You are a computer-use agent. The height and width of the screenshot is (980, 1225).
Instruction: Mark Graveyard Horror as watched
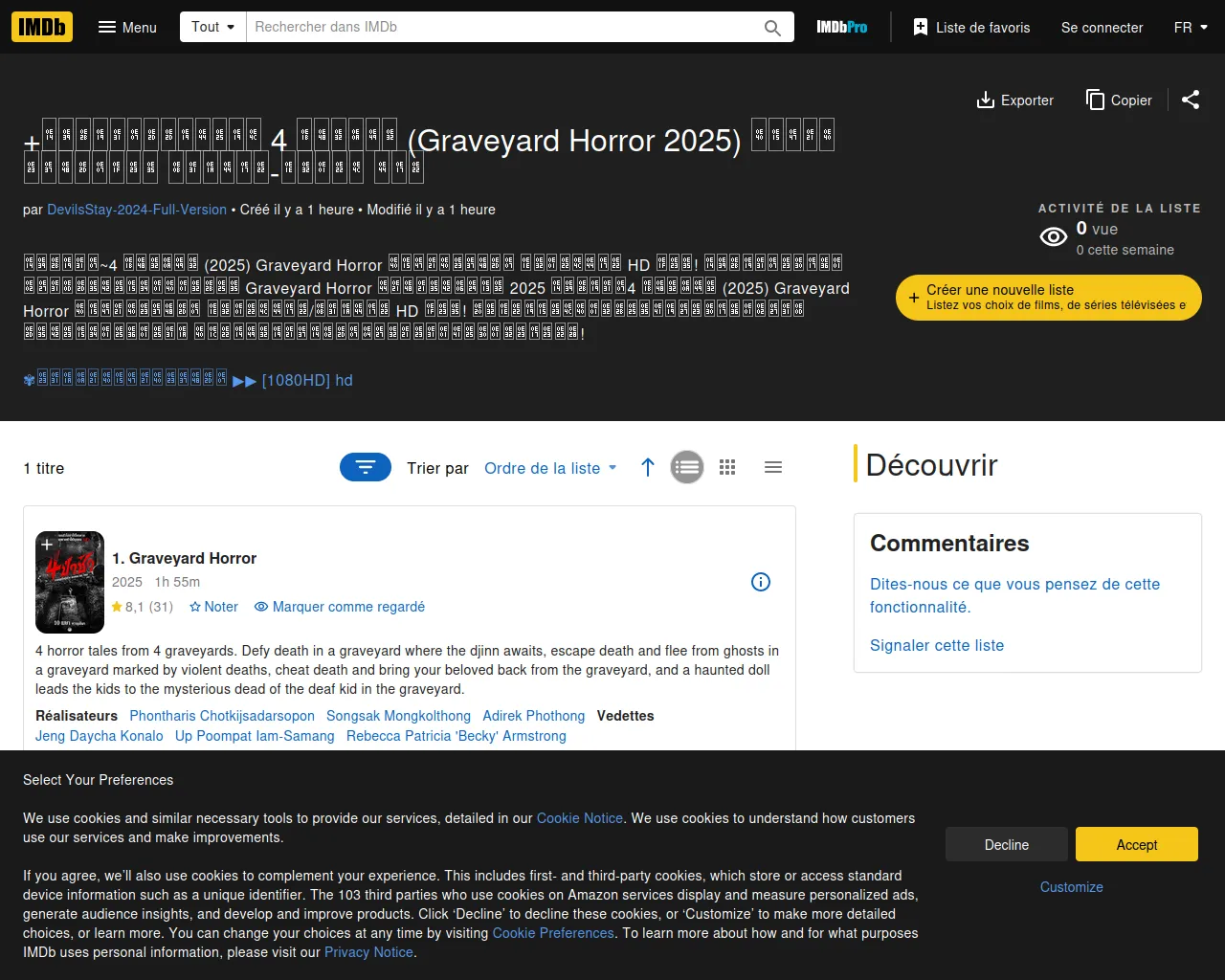click(x=340, y=607)
